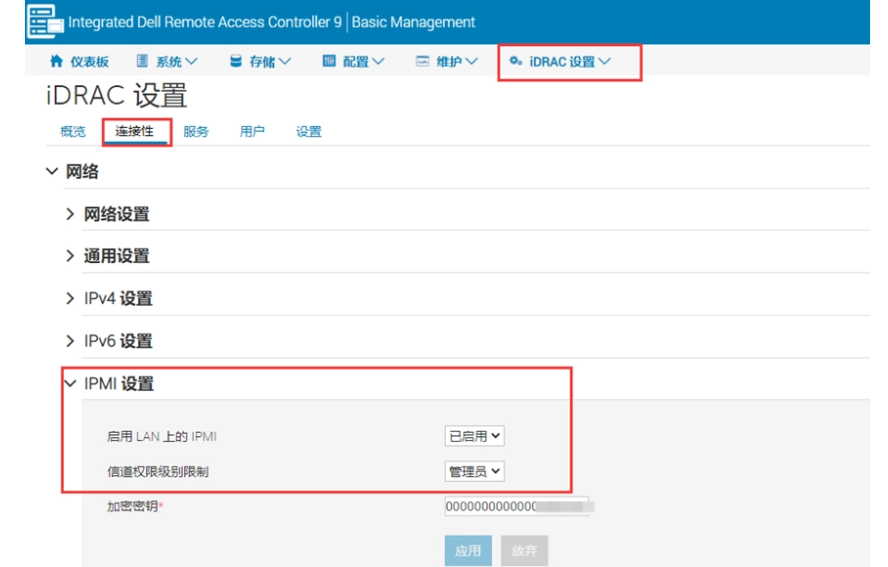Click the IPv6 设置 heading text

[x=118, y=341]
